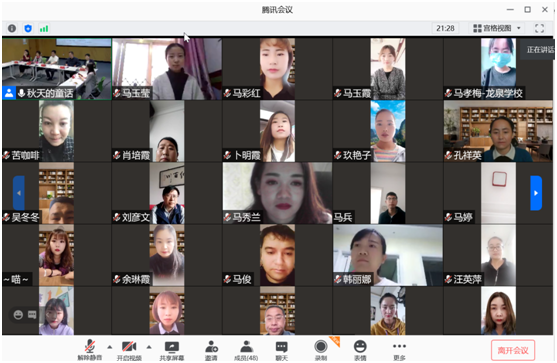Start recording the meeting

pos(321,350)
